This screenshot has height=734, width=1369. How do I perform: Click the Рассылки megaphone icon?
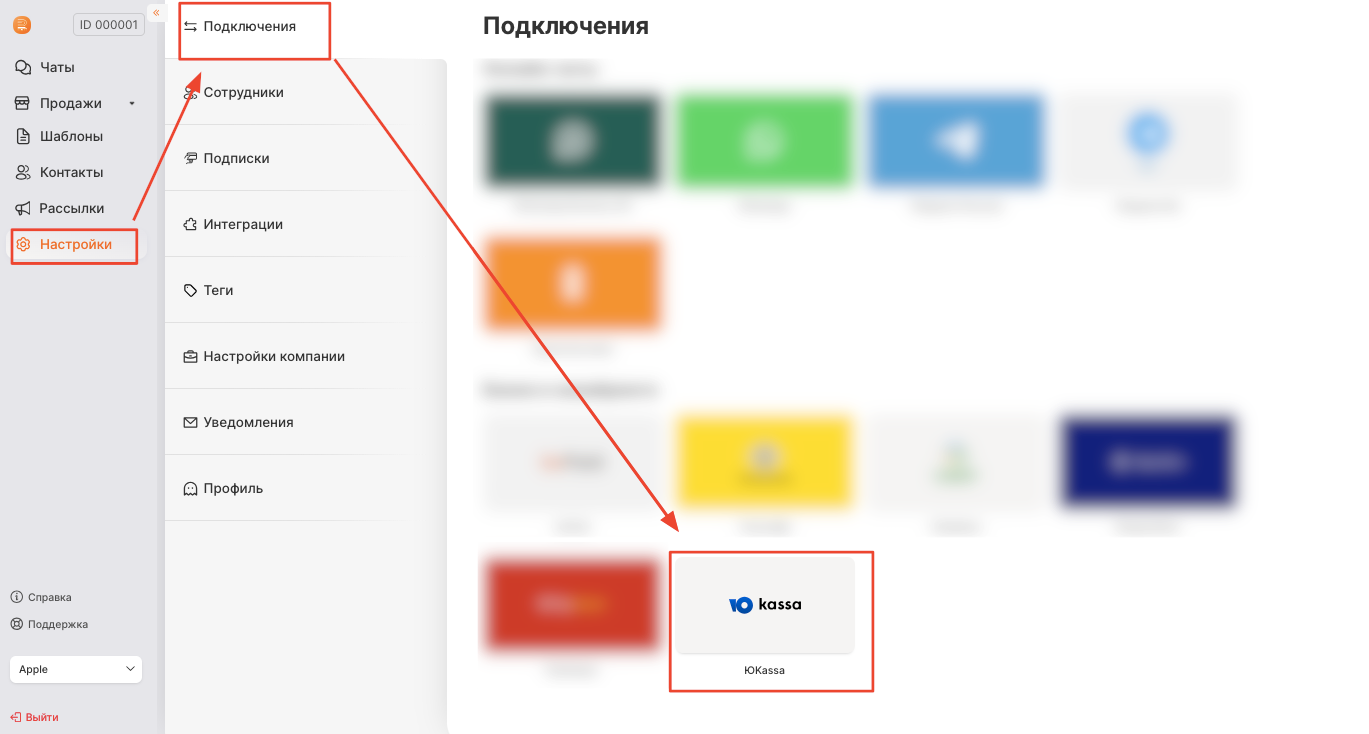coord(23,209)
